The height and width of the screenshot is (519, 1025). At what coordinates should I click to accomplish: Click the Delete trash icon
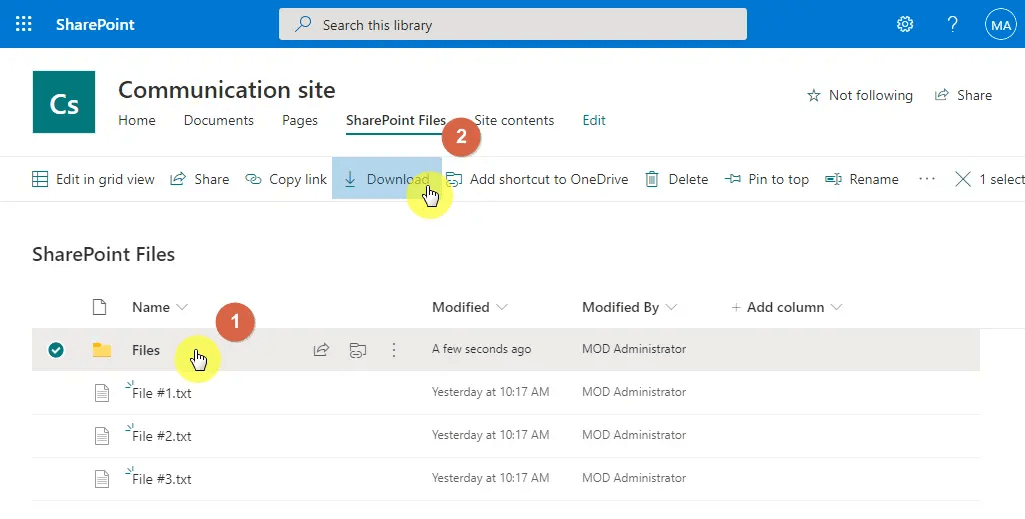click(652, 180)
